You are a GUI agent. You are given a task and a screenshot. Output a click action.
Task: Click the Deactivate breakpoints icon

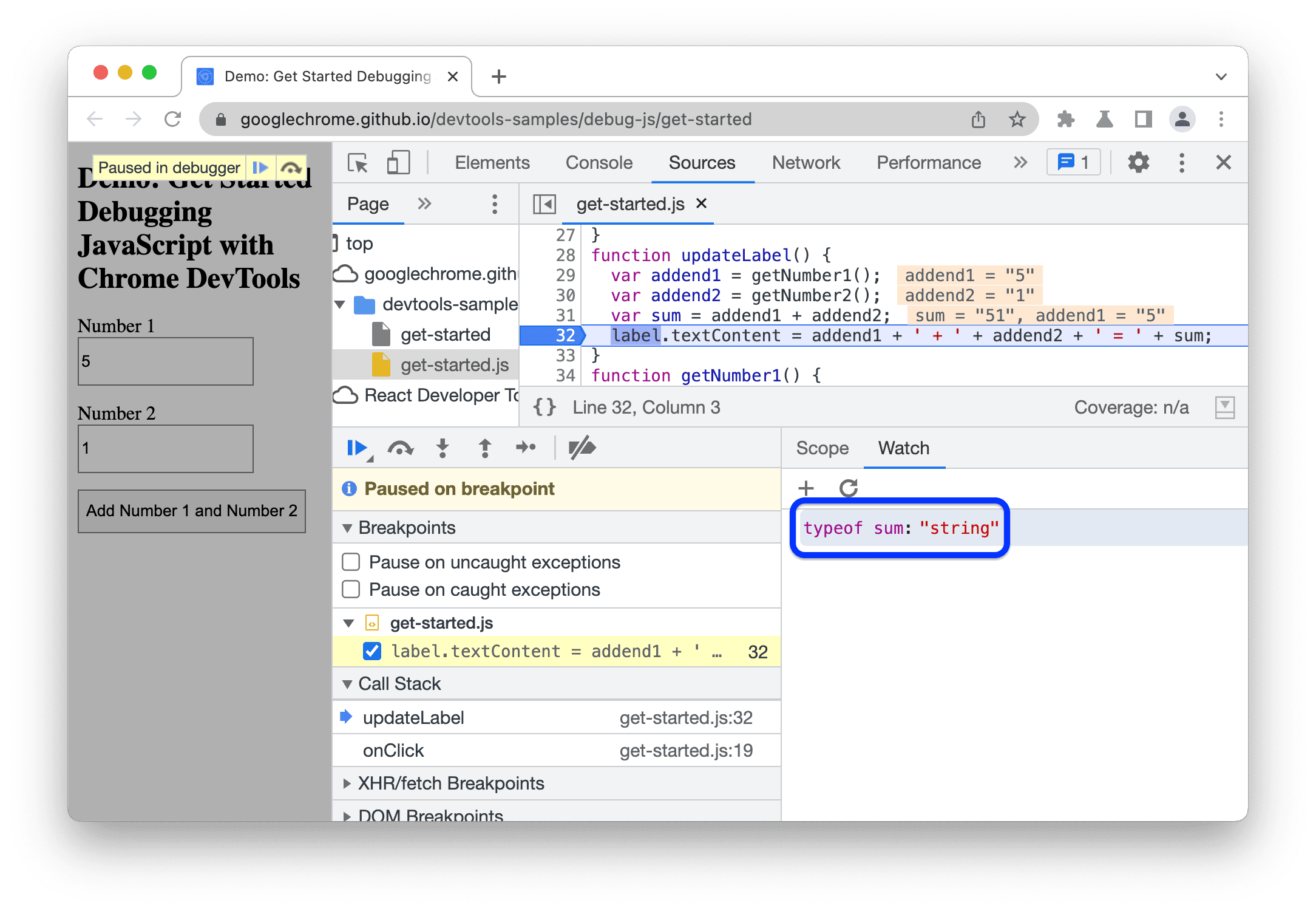tap(582, 449)
